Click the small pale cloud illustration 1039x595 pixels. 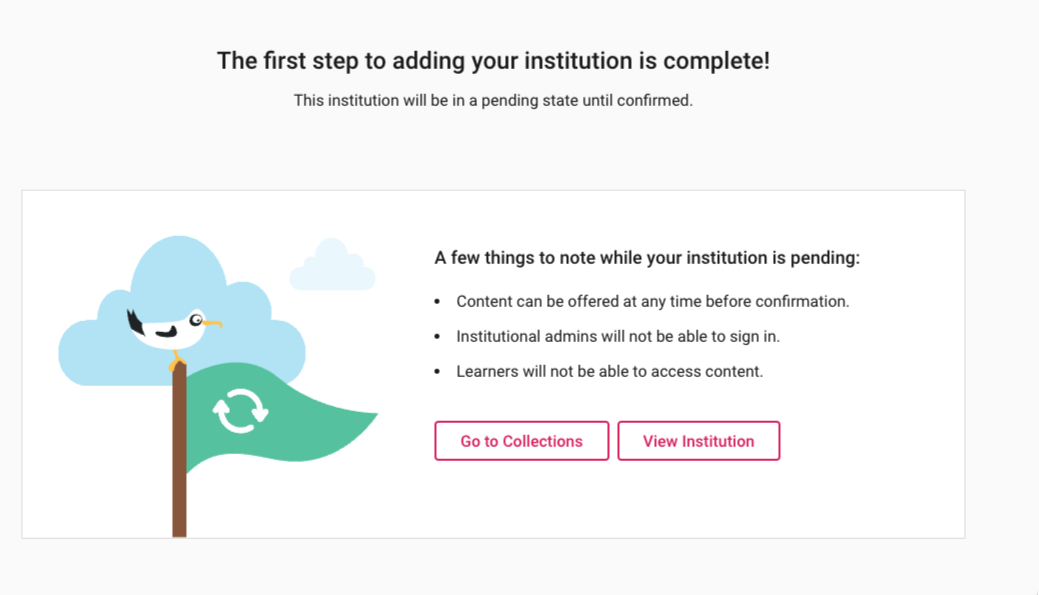pos(332,268)
